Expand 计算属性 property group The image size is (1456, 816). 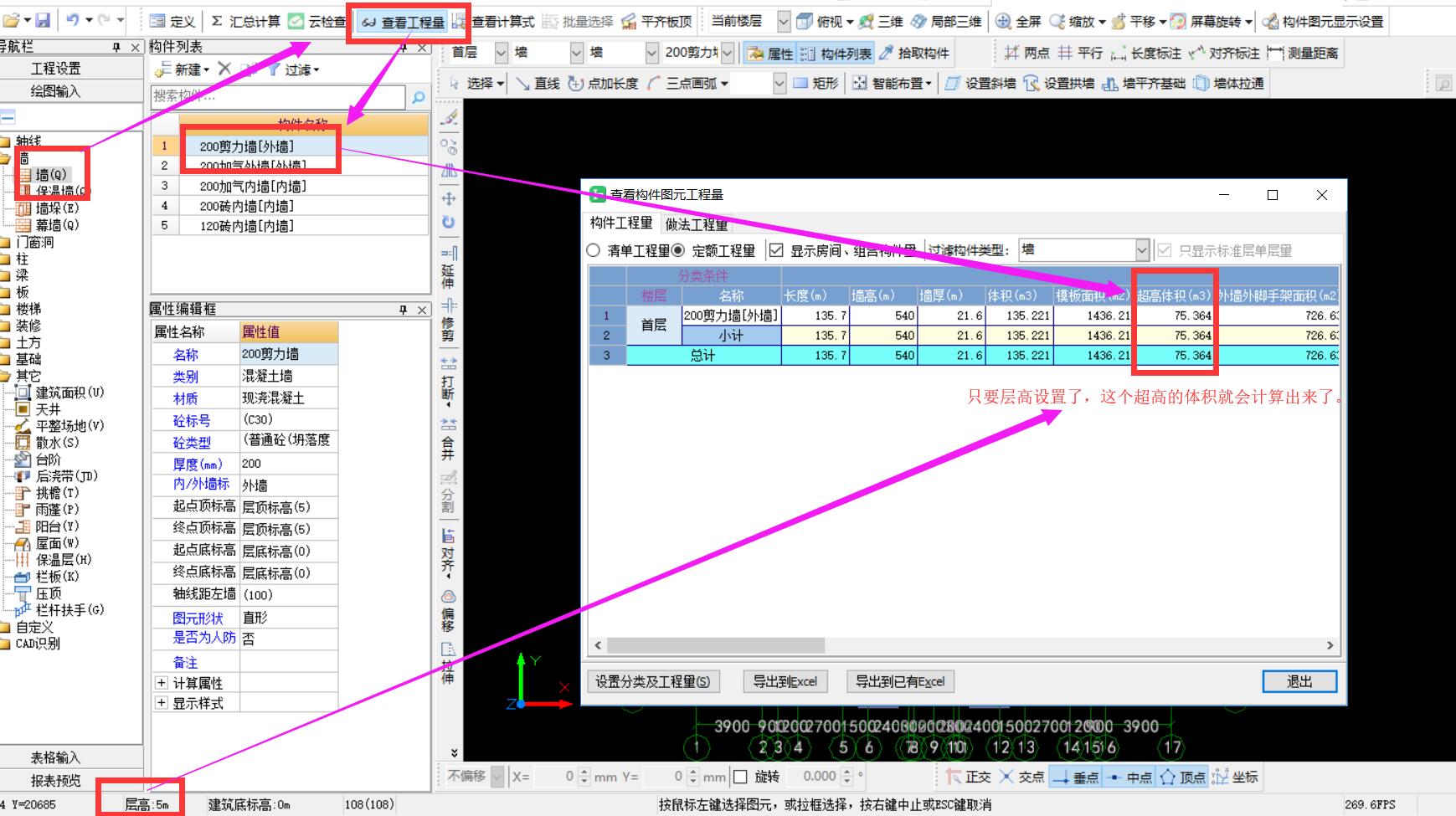162,683
